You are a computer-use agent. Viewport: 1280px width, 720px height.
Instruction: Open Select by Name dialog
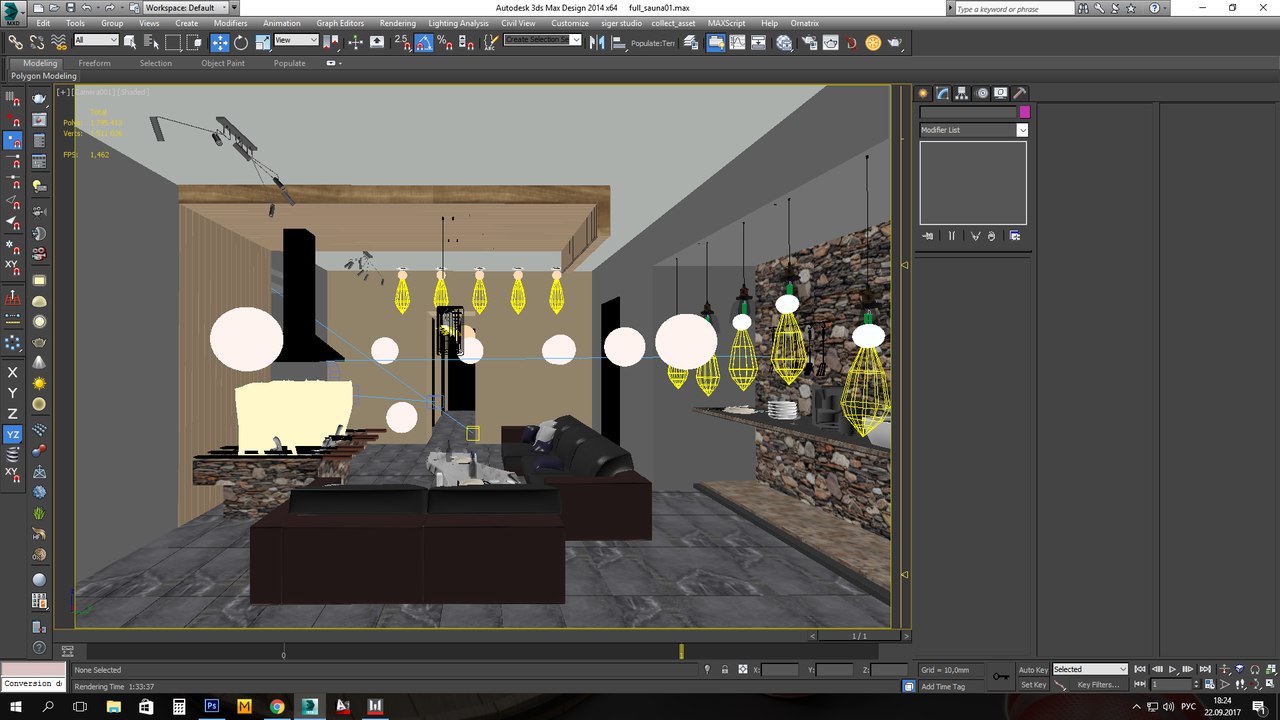150,42
